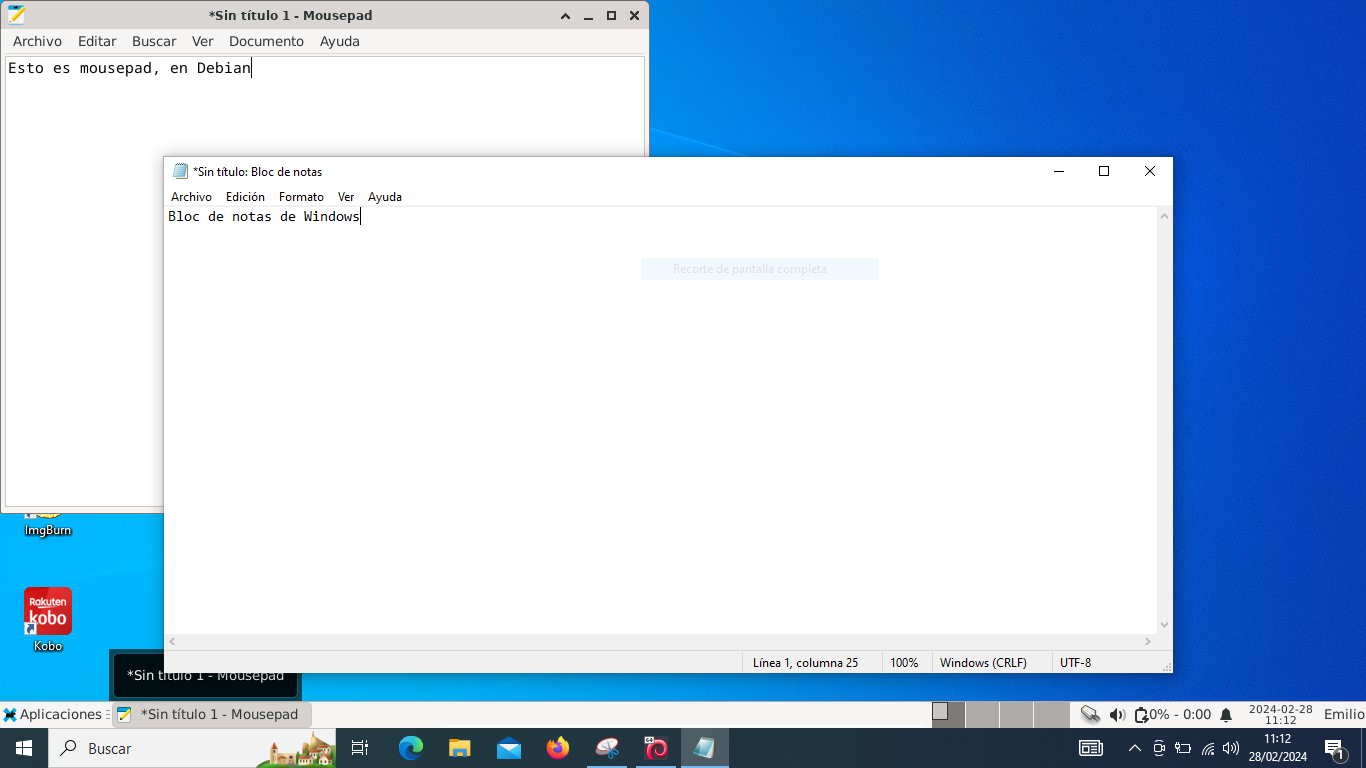Maximize the Bloc de notas window
Image resolution: width=1366 pixels, height=768 pixels.
coord(1104,171)
